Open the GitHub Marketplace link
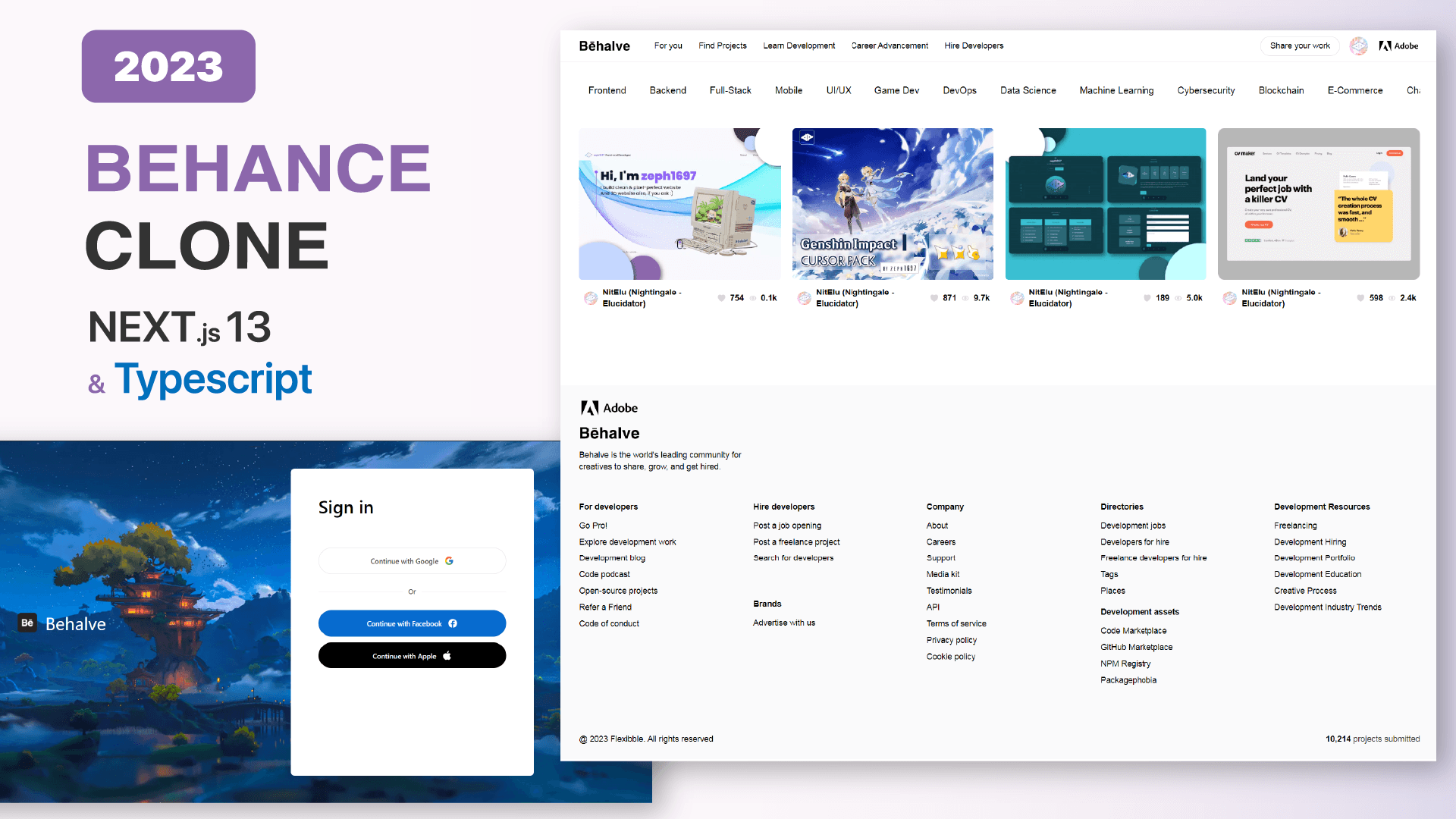1456x819 pixels. (x=1137, y=648)
